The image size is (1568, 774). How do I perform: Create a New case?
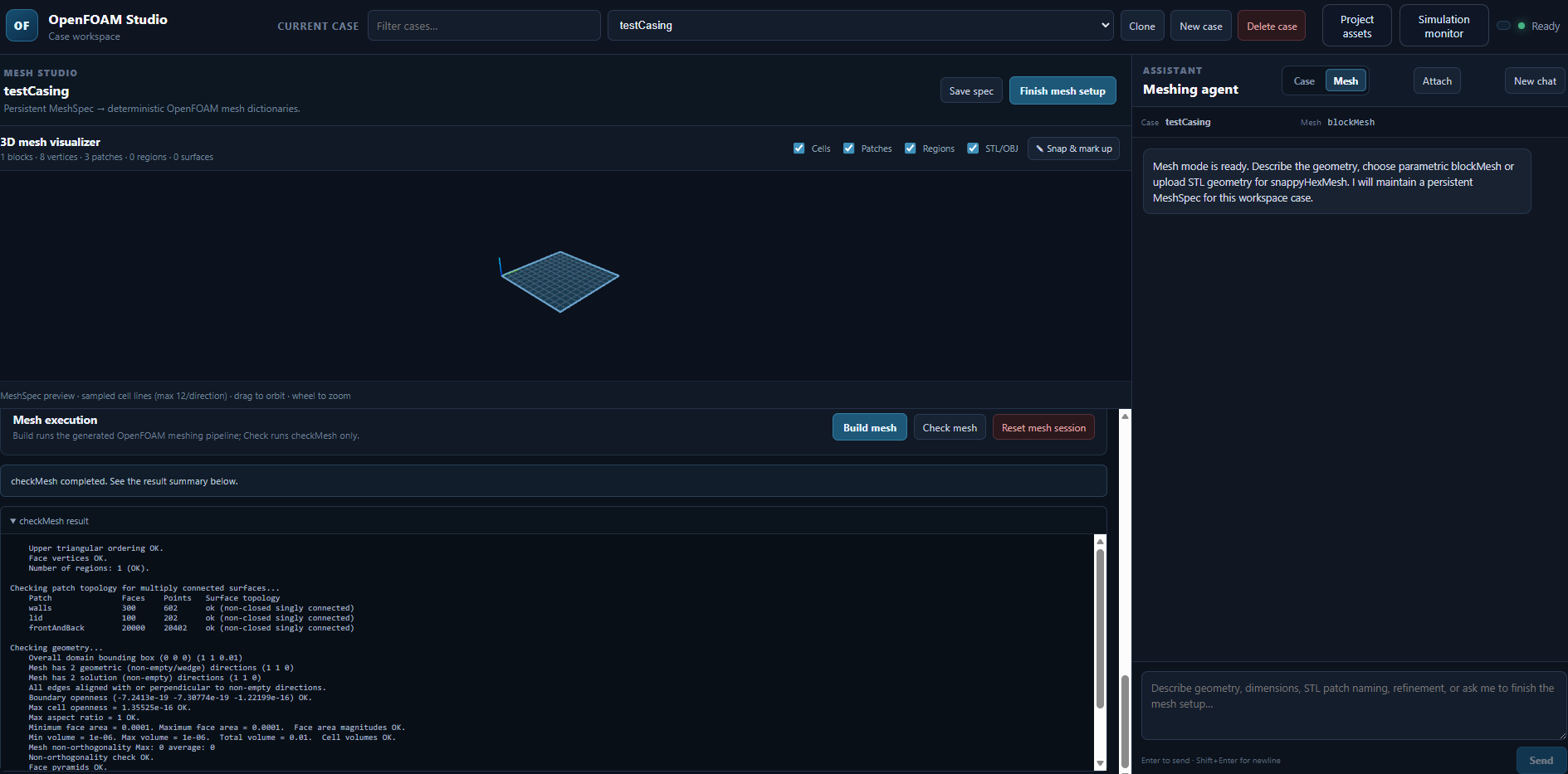1200,27
